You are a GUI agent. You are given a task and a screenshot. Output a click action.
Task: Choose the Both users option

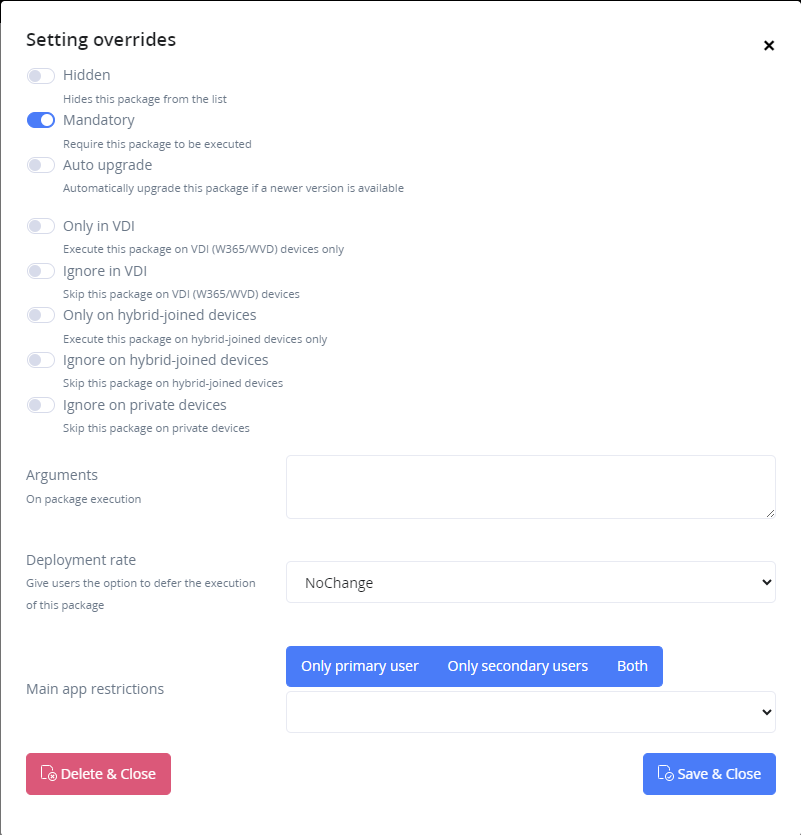pyautogui.click(x=632, y=666)
